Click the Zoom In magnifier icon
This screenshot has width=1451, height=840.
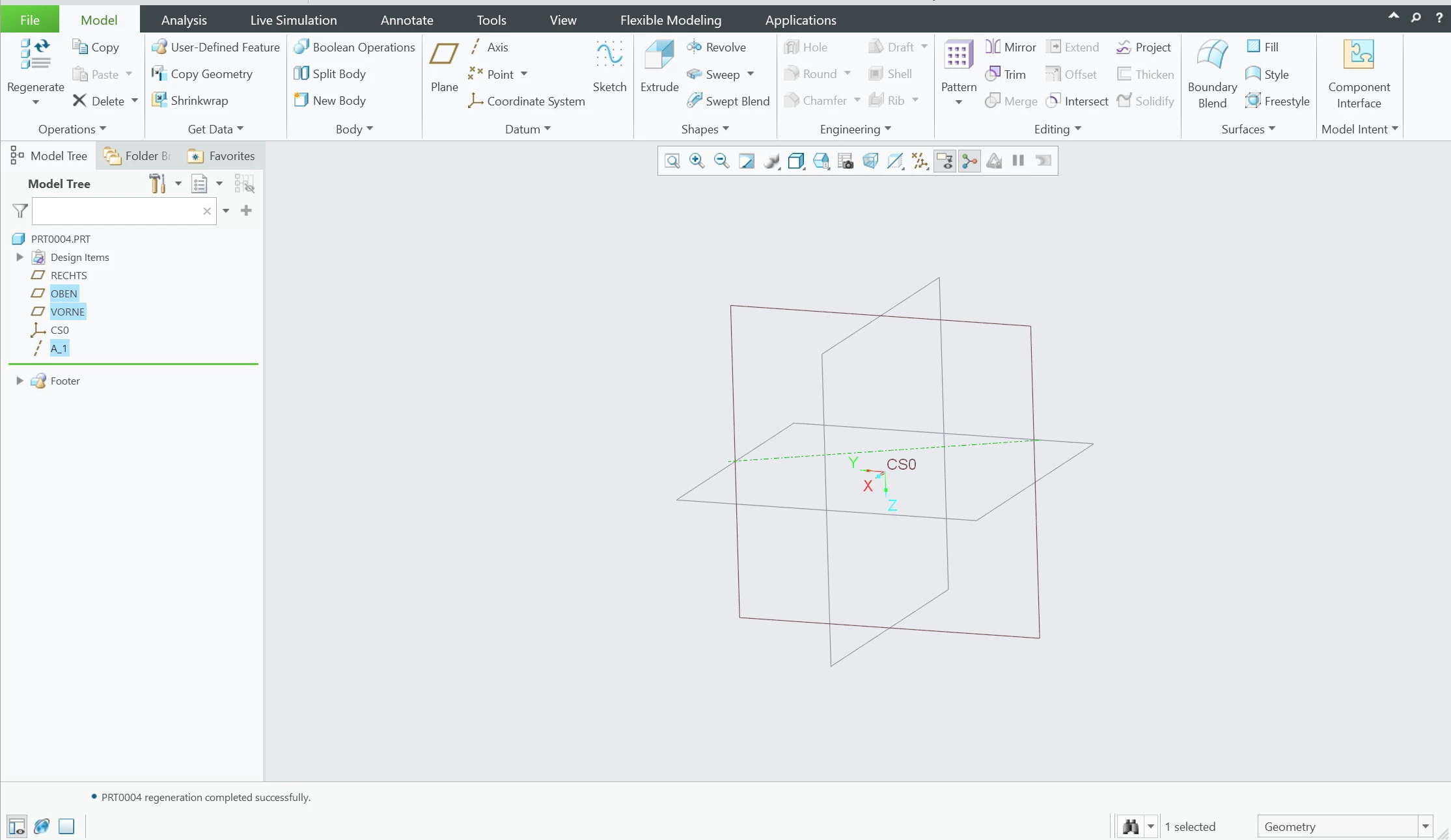[x=697, y=161]
